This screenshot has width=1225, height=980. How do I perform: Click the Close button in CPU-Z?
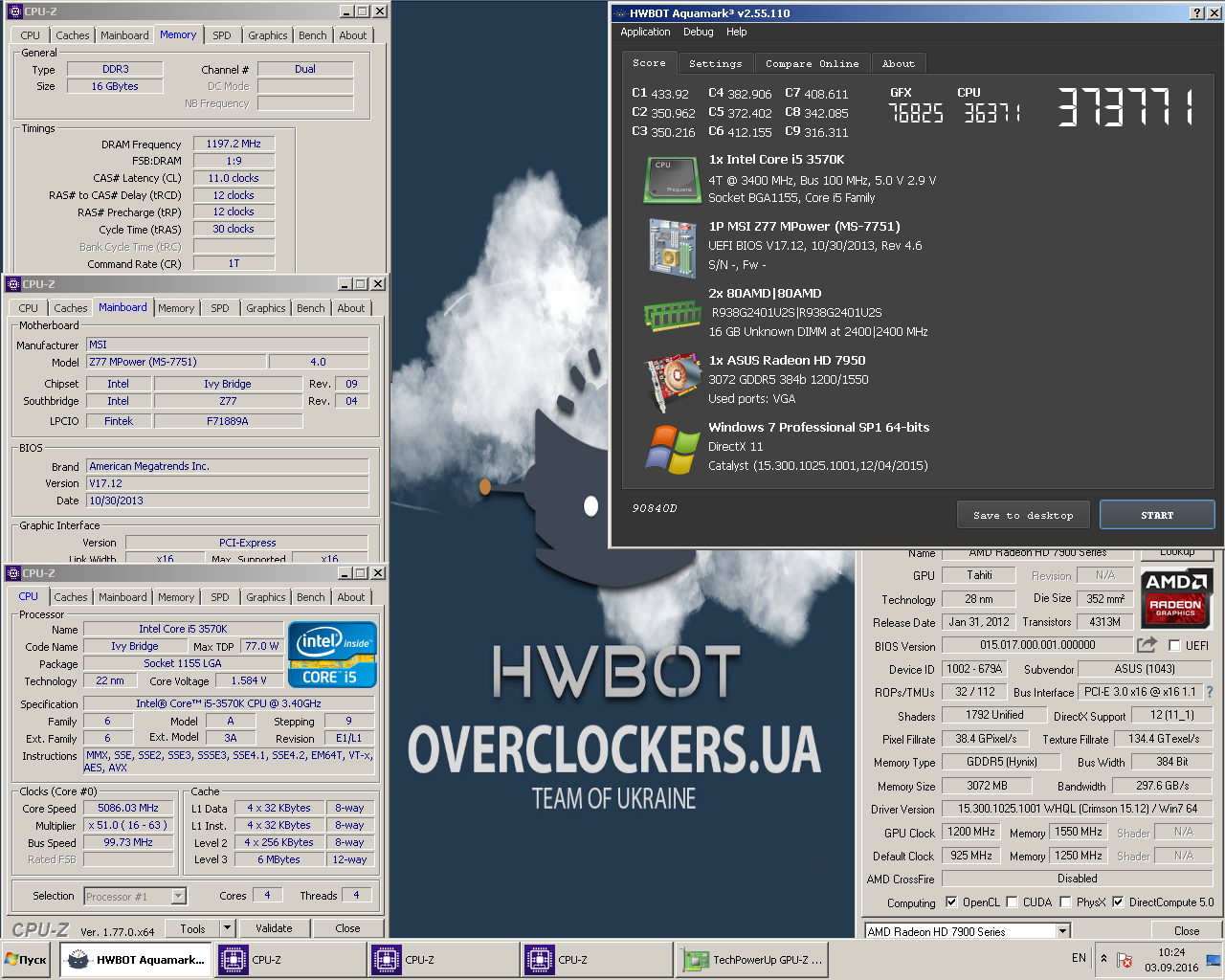click(348, 928)
